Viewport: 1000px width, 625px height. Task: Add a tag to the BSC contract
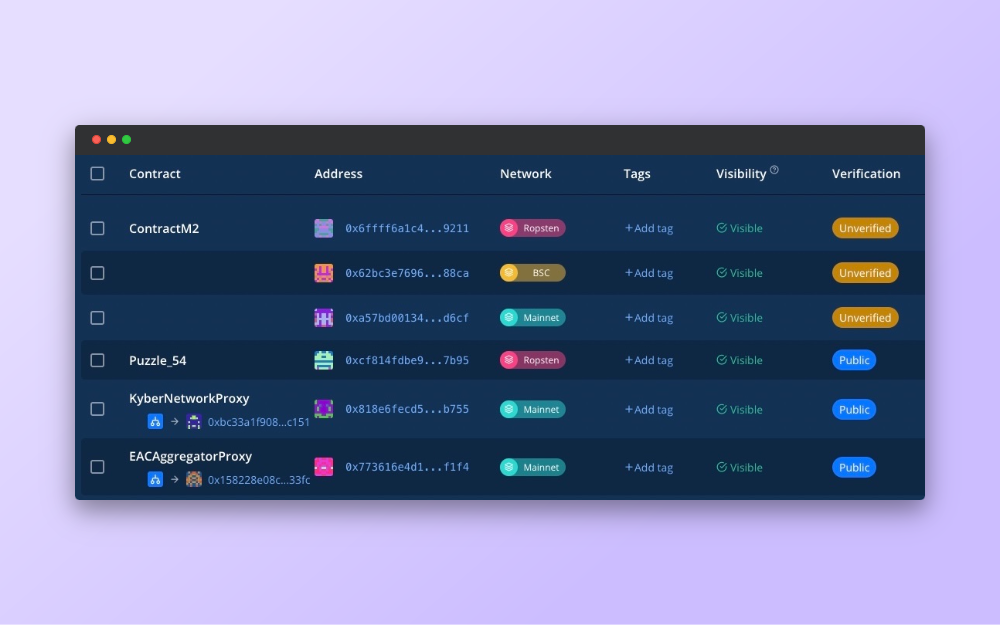[649, 273]
